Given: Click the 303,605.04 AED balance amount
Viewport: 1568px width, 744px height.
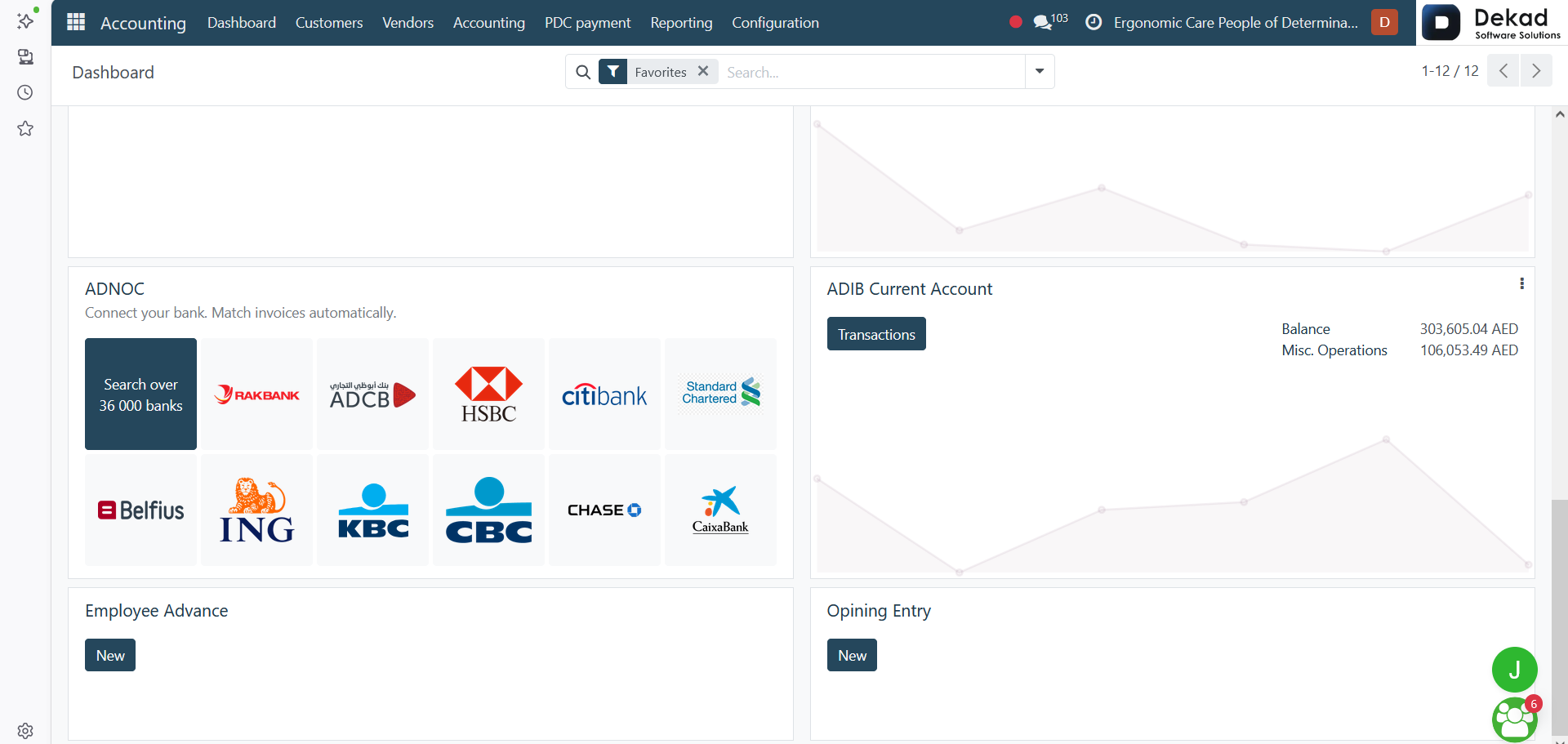Looking at the screenshot, I should (x=1469, y=329).
